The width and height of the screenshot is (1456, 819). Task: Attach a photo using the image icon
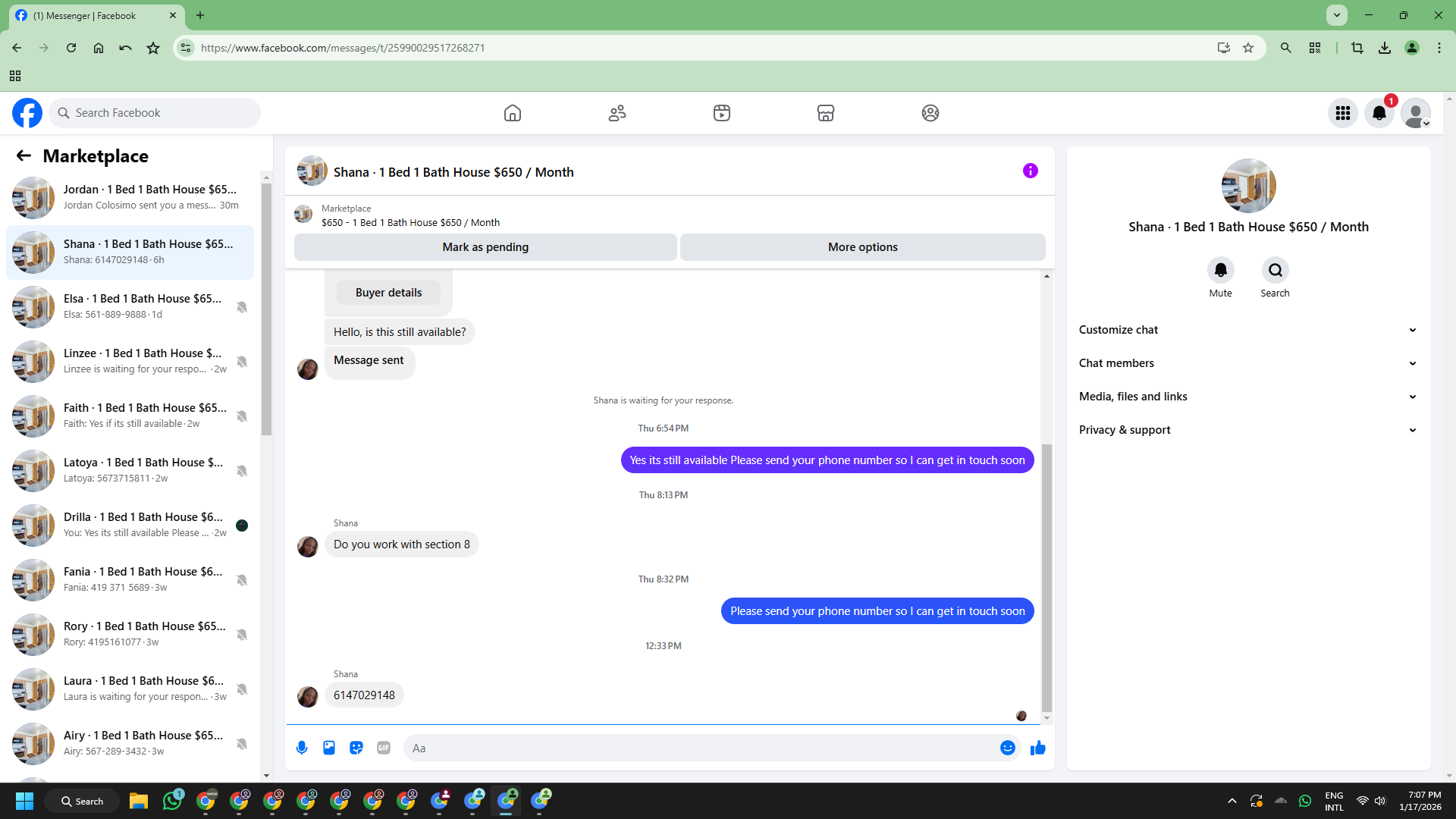329,748
